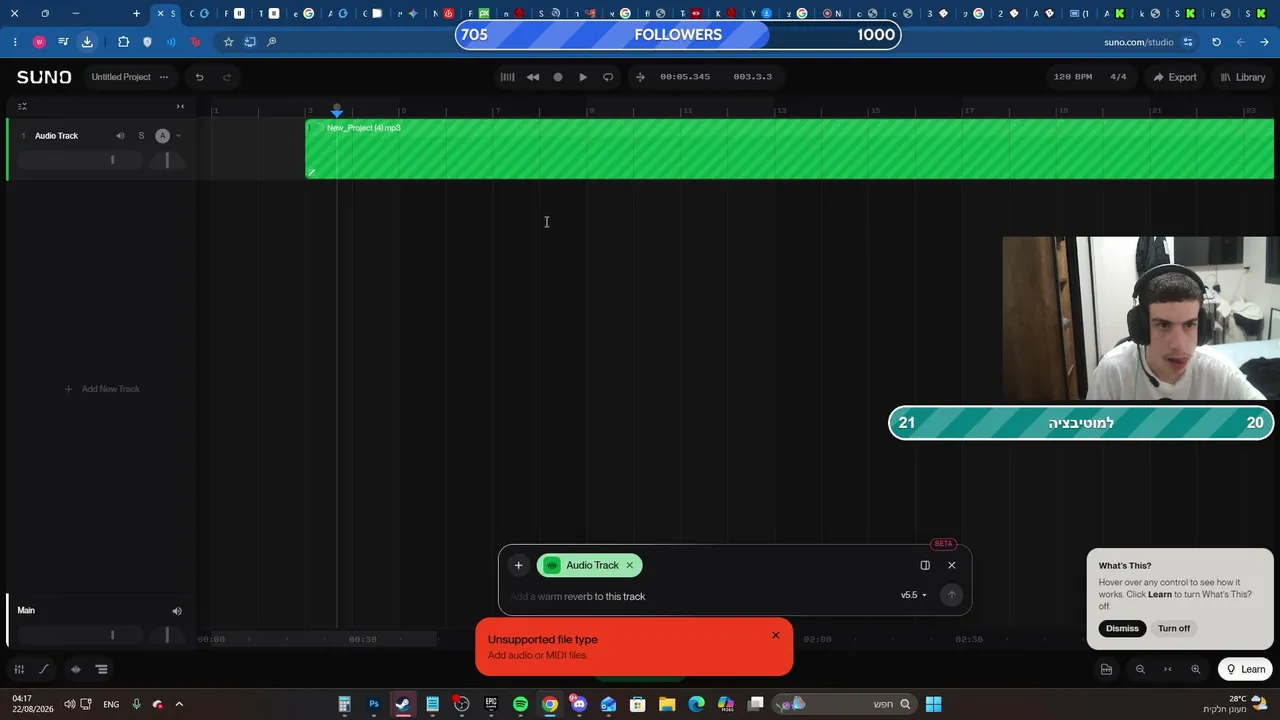
Task: Select the New_Project (4).mp3 audio clip
Action: (x=790, y=149)
